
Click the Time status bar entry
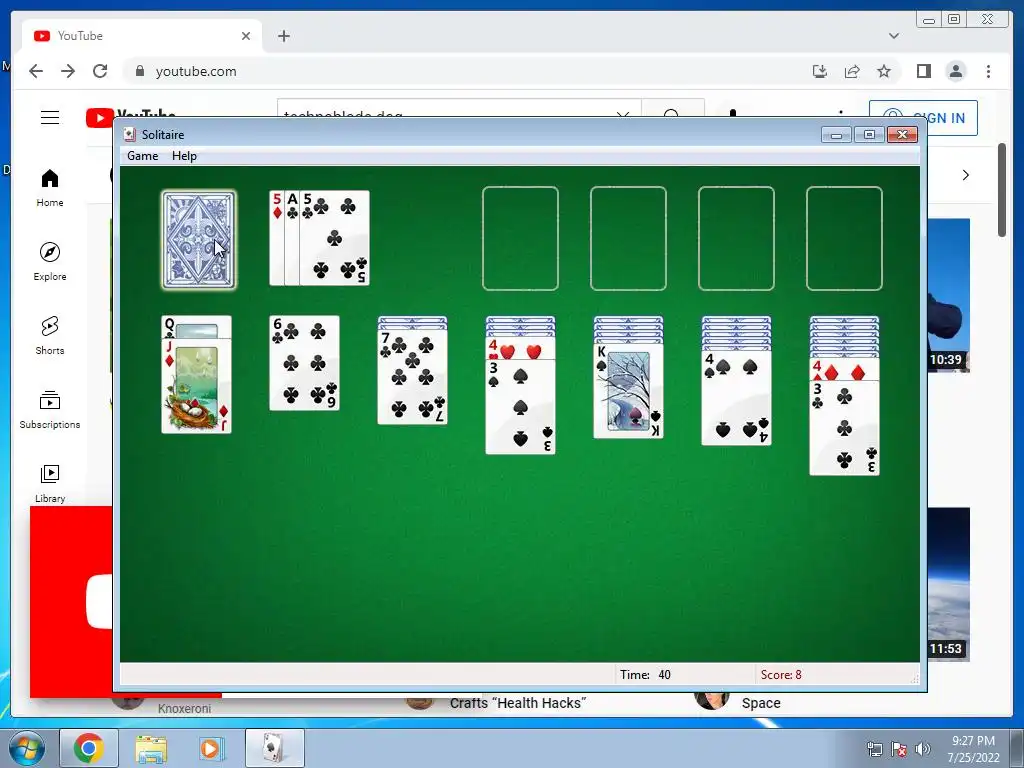click(645, 675)
